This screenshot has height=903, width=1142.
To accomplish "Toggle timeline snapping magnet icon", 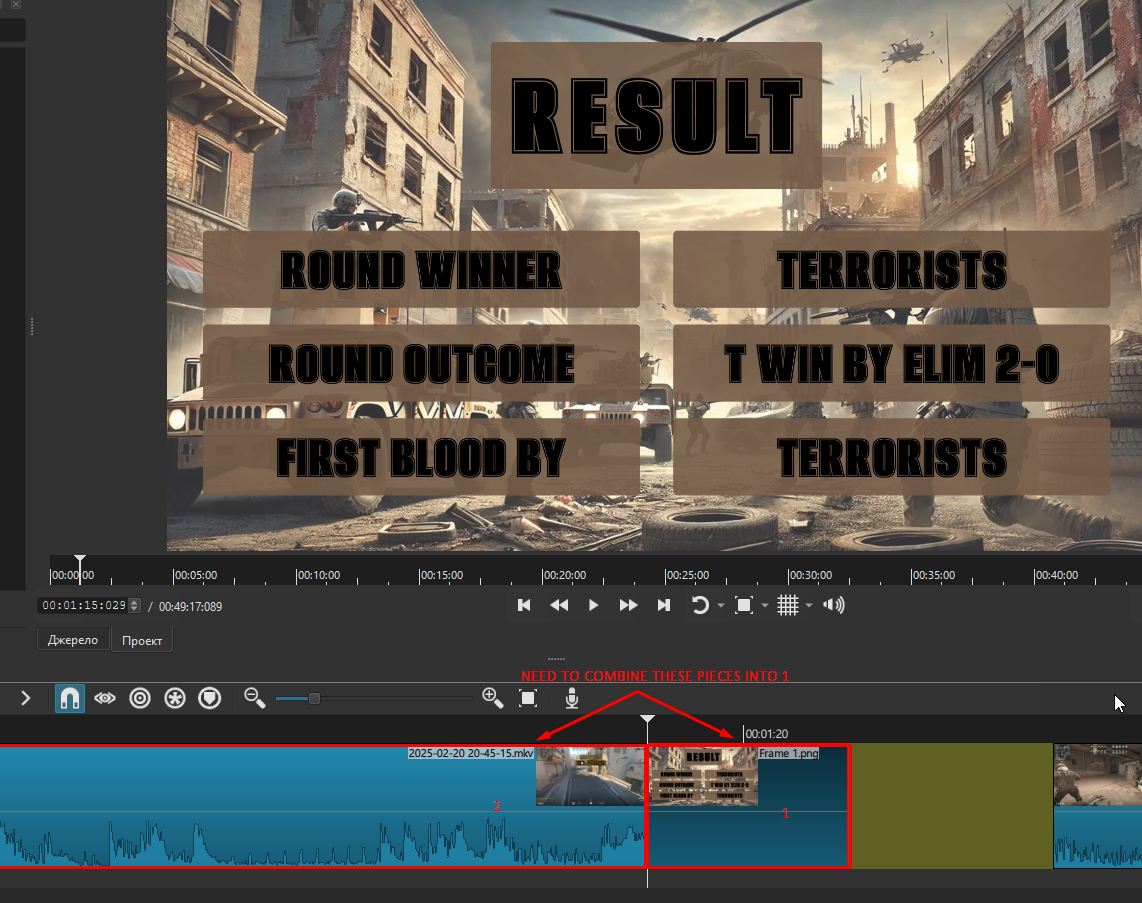I will pos(70,698).
